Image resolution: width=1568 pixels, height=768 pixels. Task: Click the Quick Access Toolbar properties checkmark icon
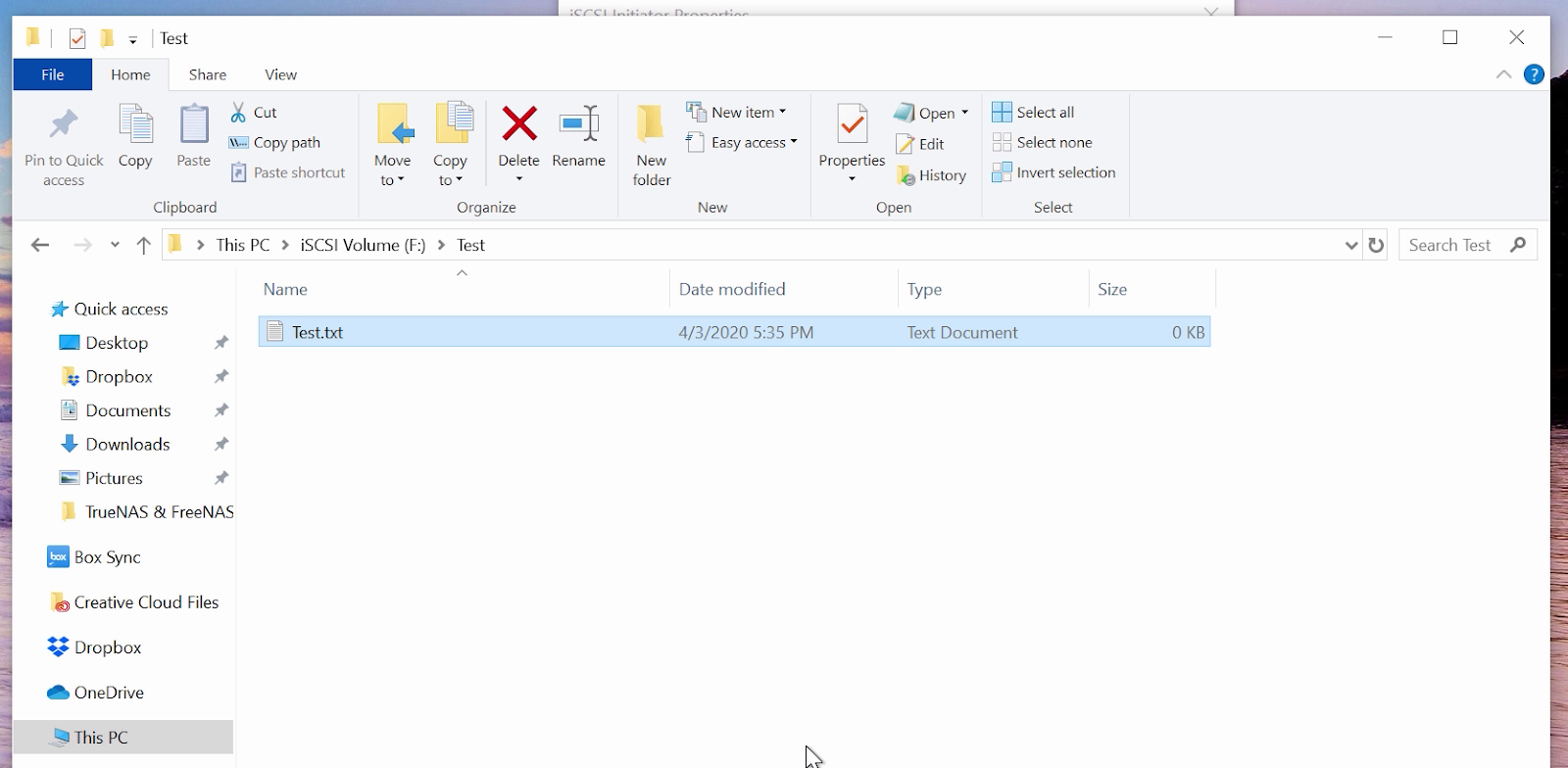[77, 38]
